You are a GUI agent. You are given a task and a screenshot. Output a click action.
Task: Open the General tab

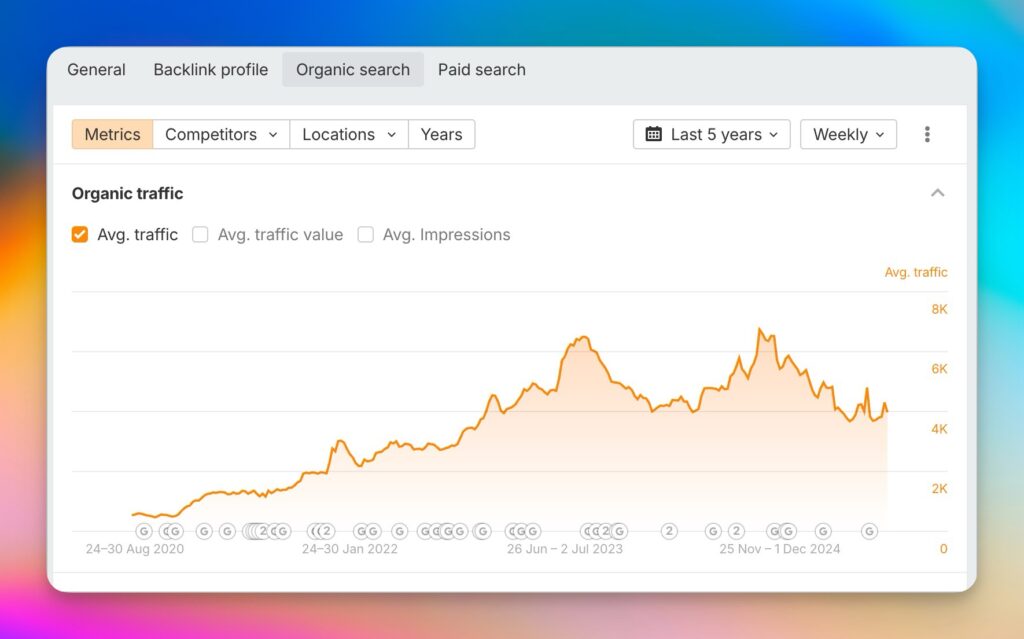pyautogui.click(x=96, y=70)
